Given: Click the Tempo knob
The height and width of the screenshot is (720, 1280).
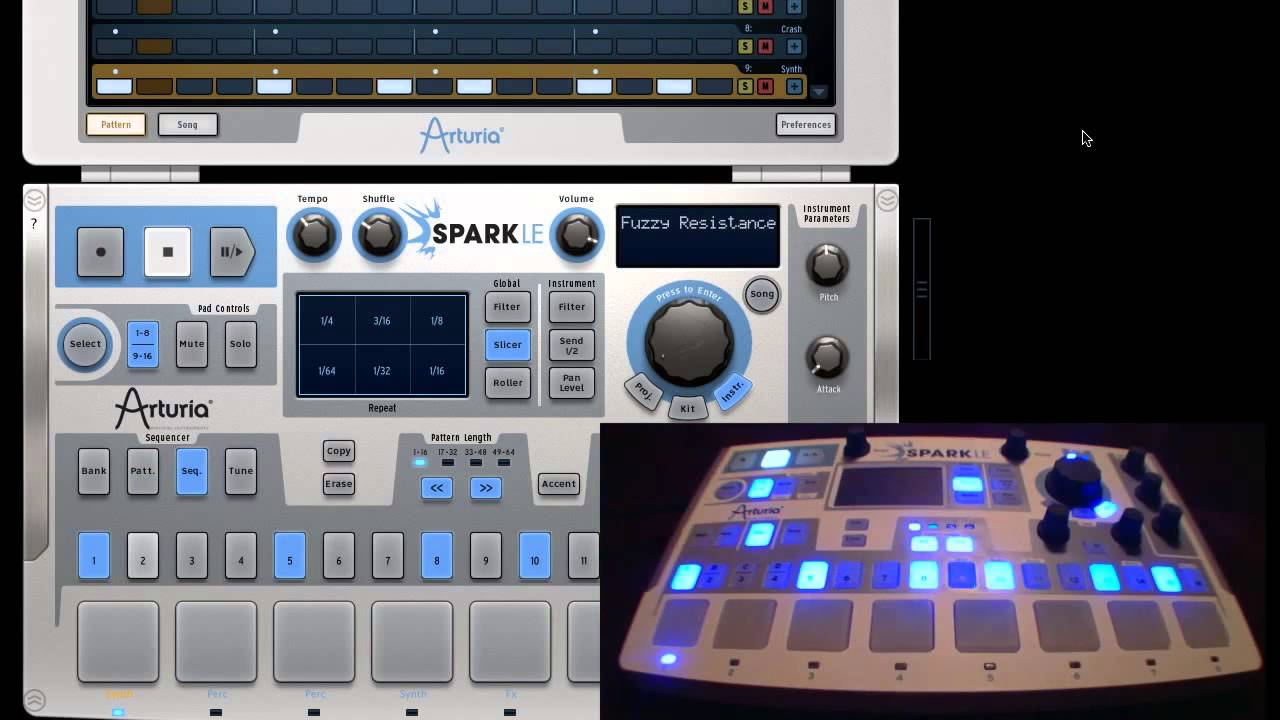Looking at the screenshot, I should (313, 236).
